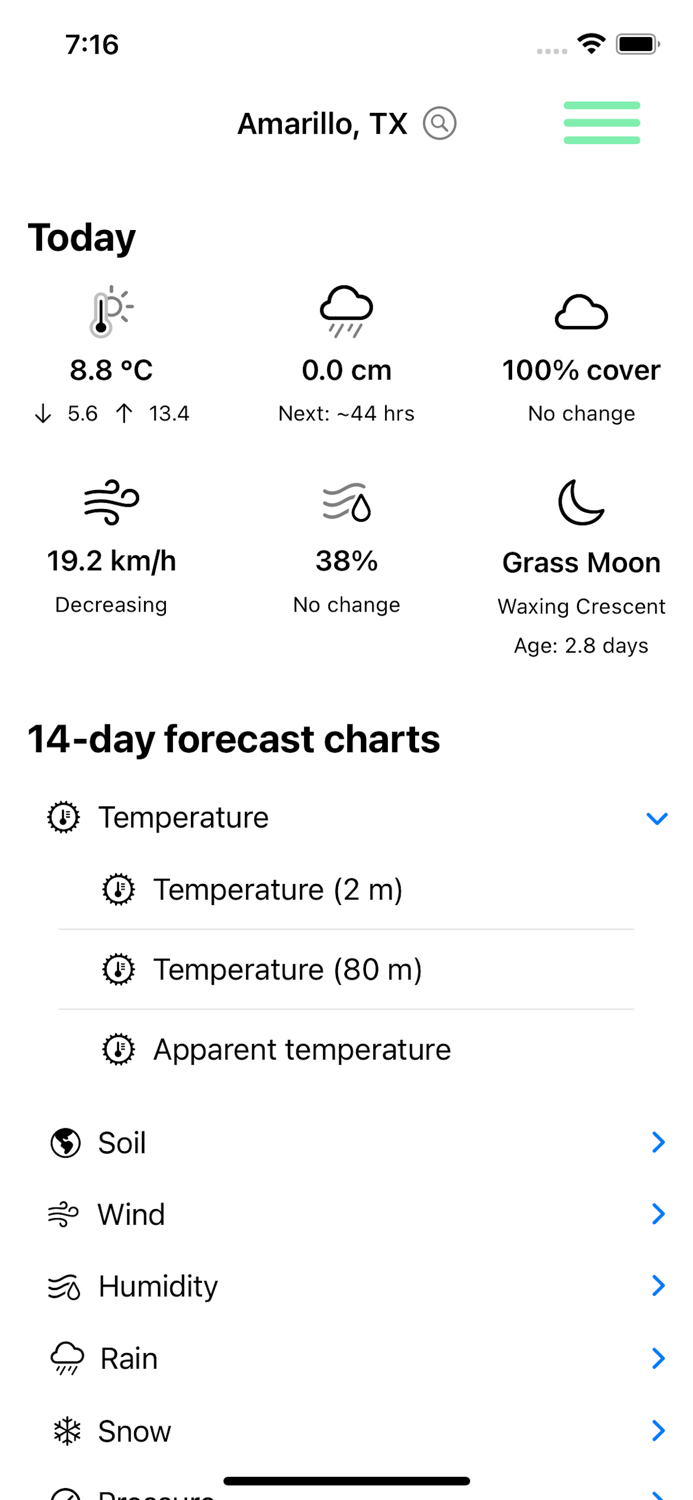Open the hamburger menu
693x1500 pixels.
pos(601,123)
